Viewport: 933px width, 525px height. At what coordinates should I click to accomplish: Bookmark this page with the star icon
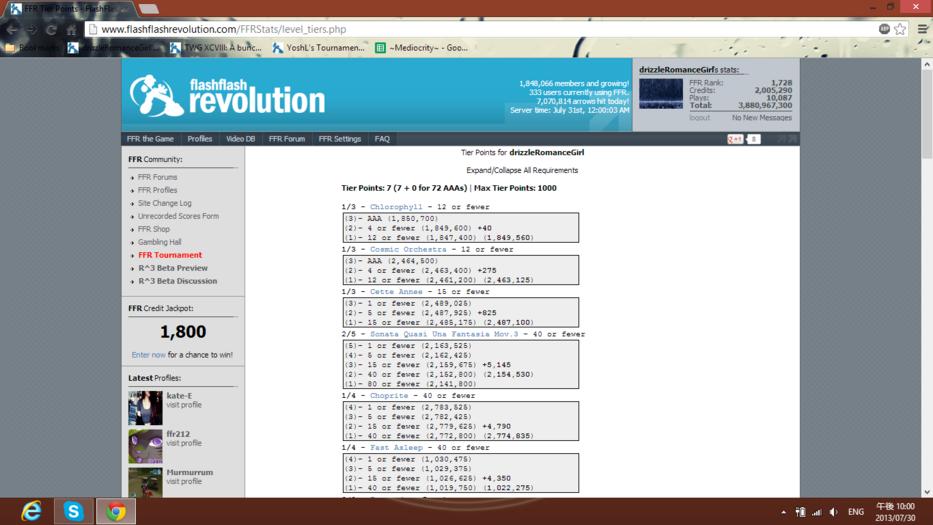[900, 29]
